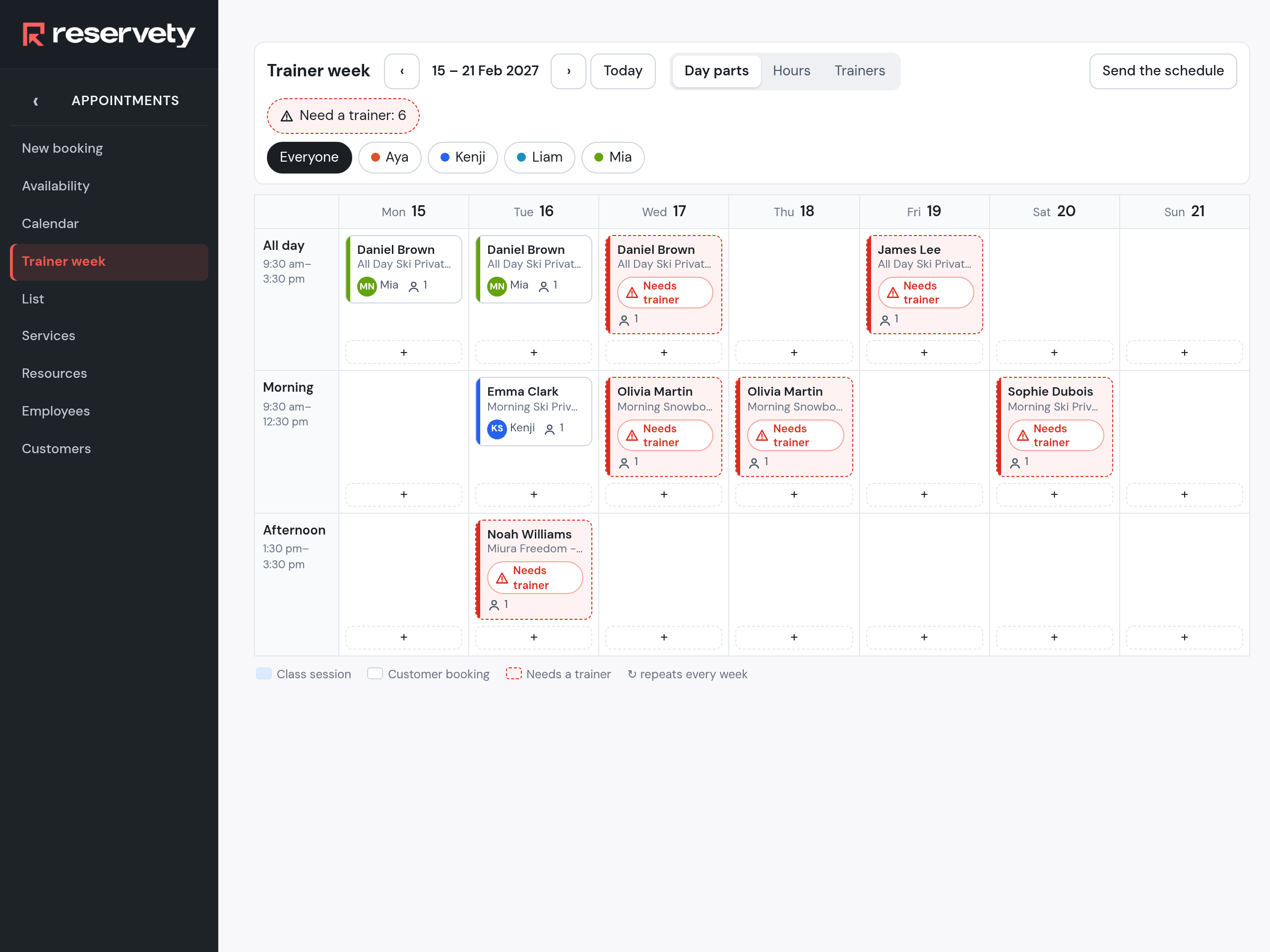
Task: Add a Morning booking on Monday 15
Action: click(x=404, y=495)
